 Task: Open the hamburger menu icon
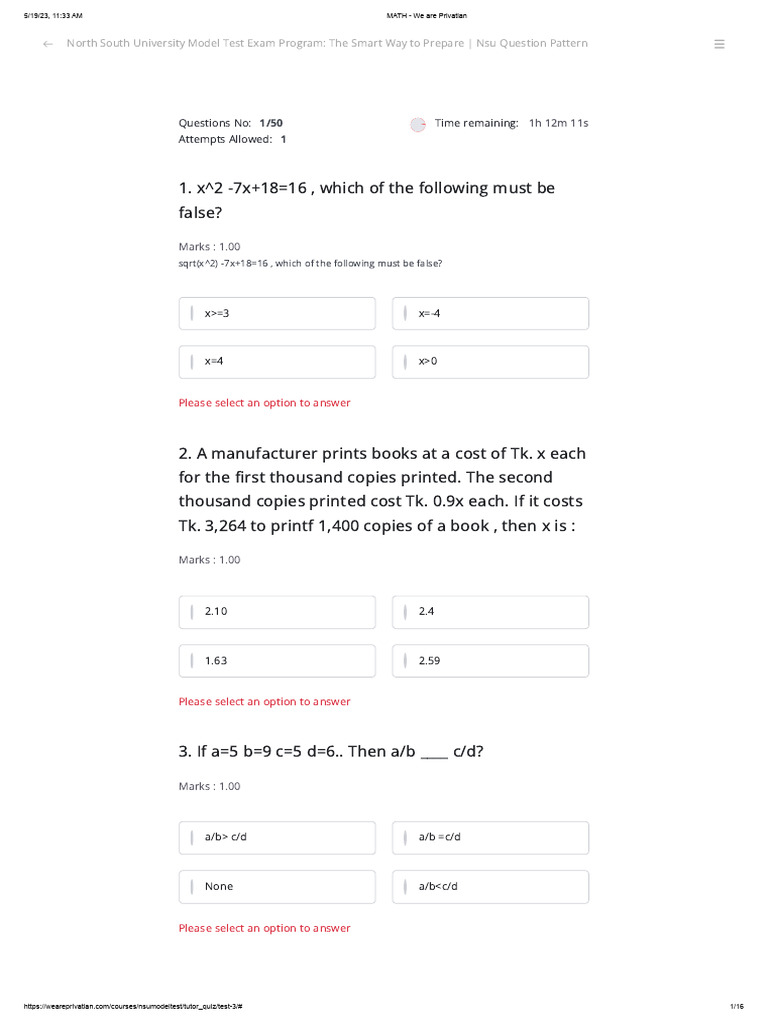719,44
